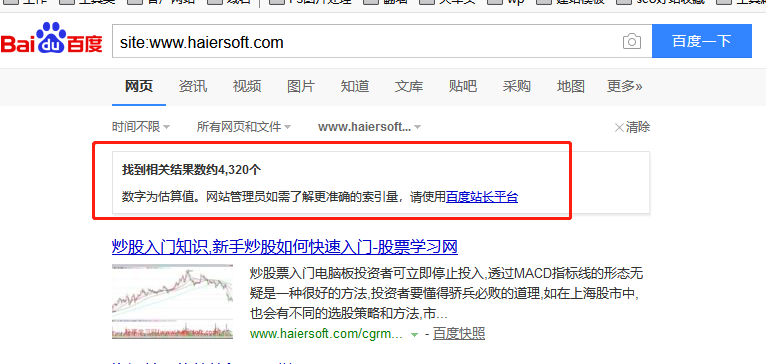Select the 采购 tab
The height and width of the screenshot is (364, 766).
tap(516, 86)
